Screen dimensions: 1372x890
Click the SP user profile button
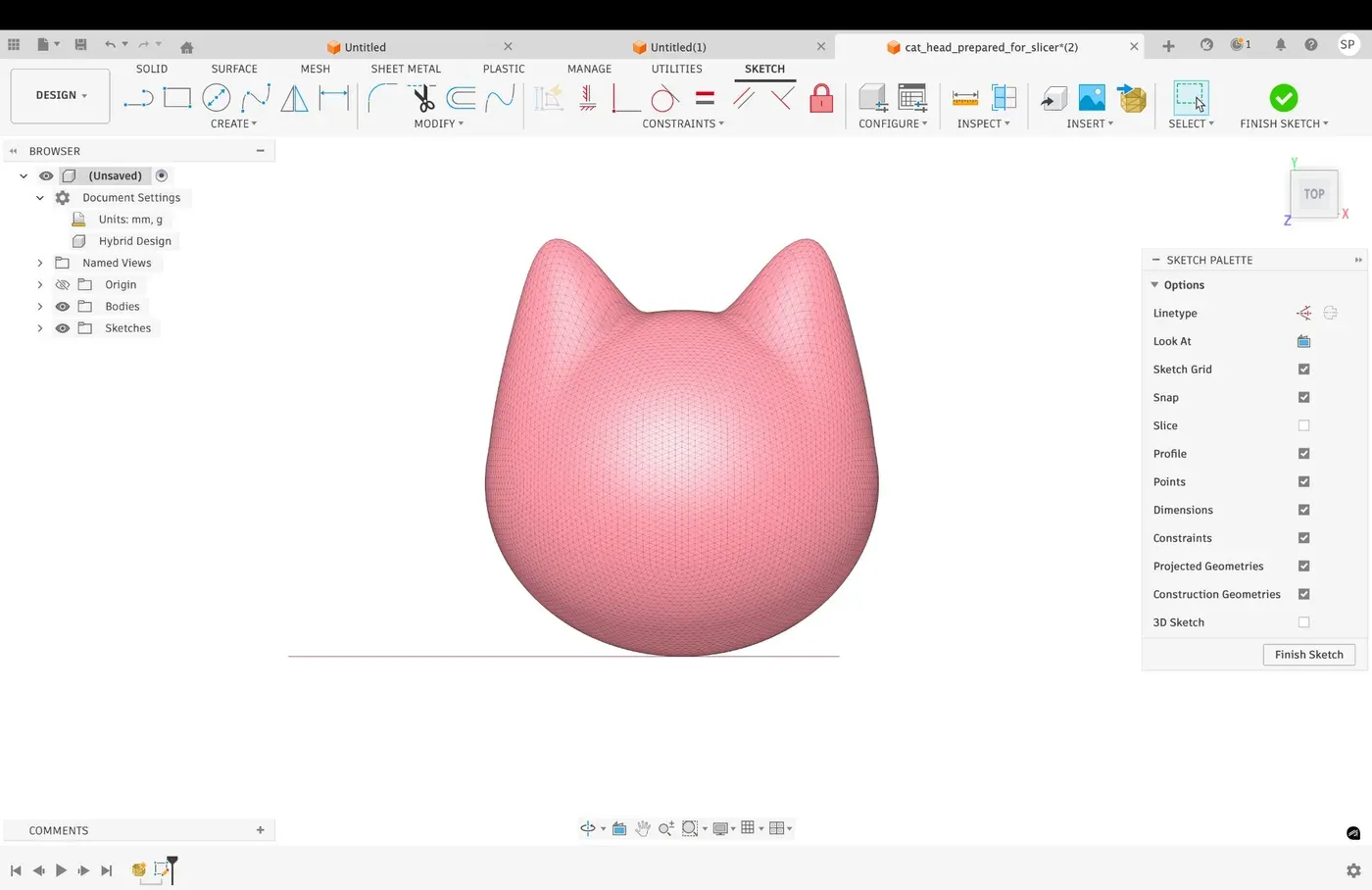click(x=1347, y=45)
